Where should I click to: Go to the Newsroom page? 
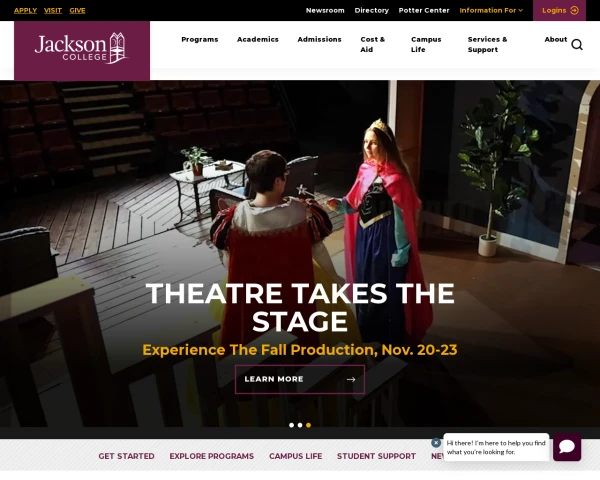pos(325,10)
